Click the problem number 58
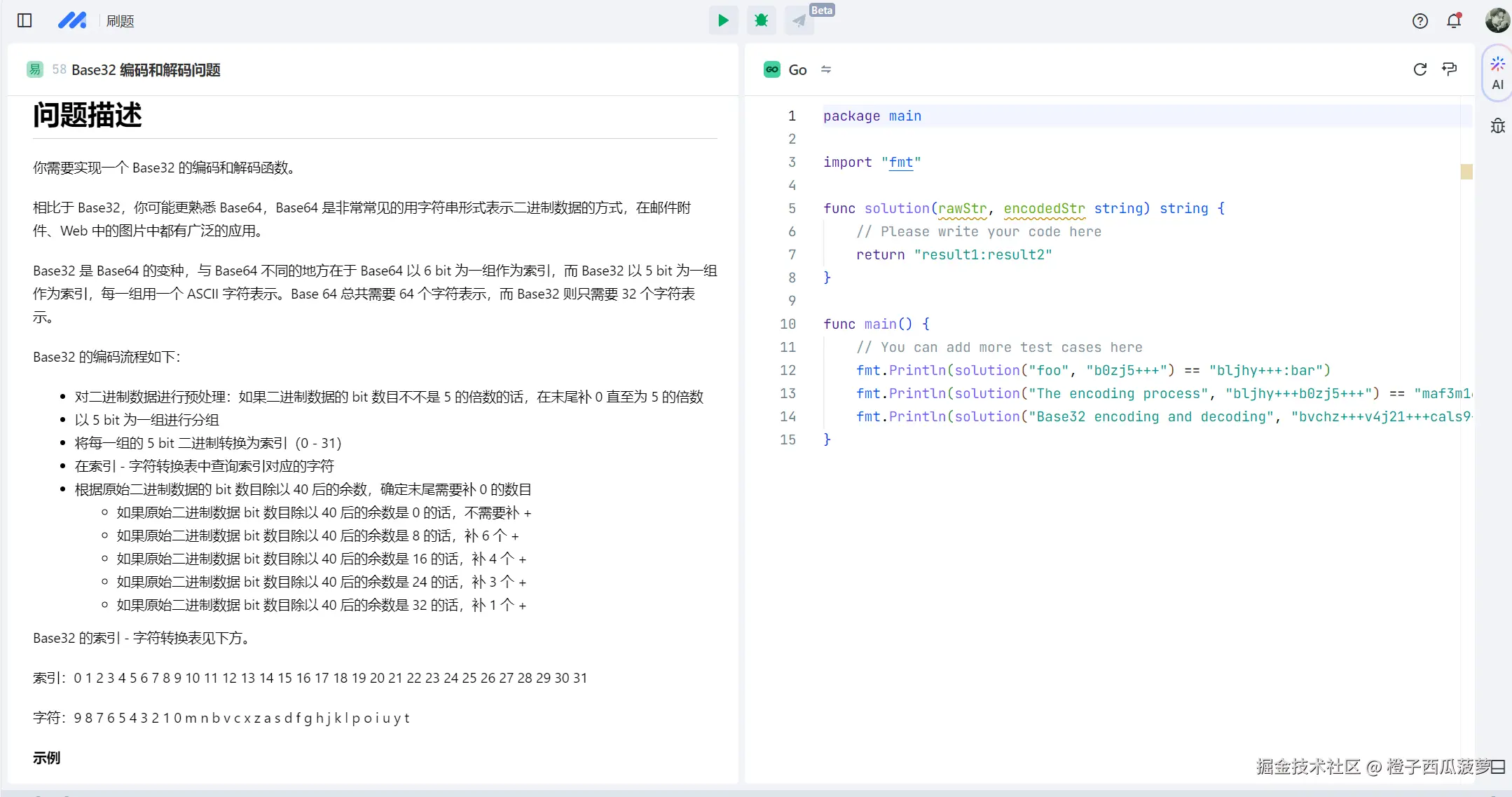Image resolution: width=1512 pixels, height=797 pixels. [x=59, y=69]
